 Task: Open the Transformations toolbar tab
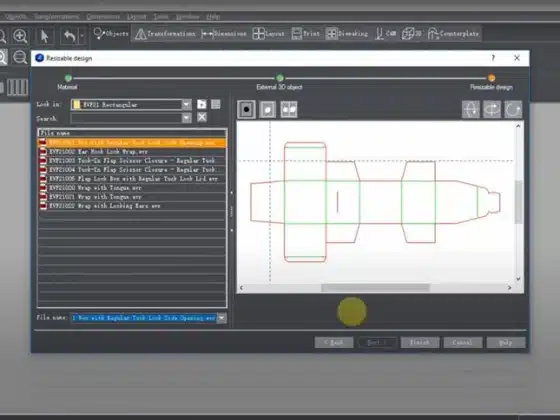click(x=165, y=34)
